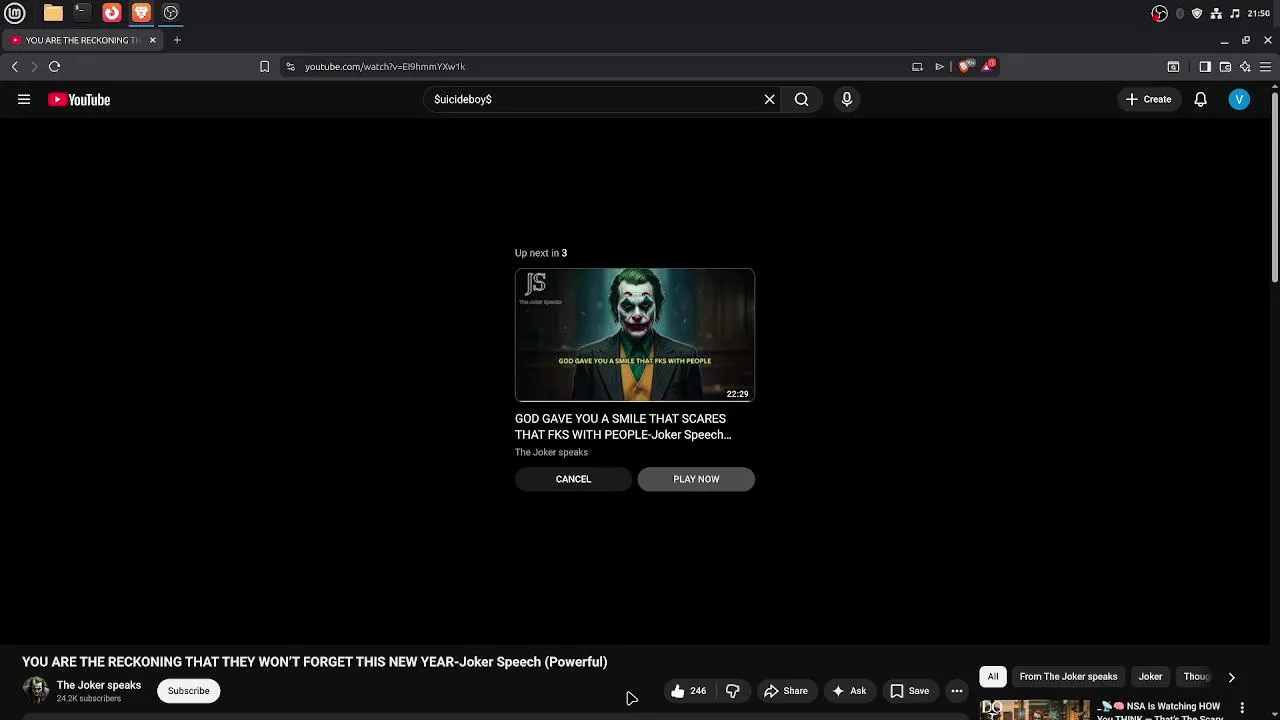Open GOD GAVE YOU A SMILE video title
1280x720 pixels.
(623, 427)
